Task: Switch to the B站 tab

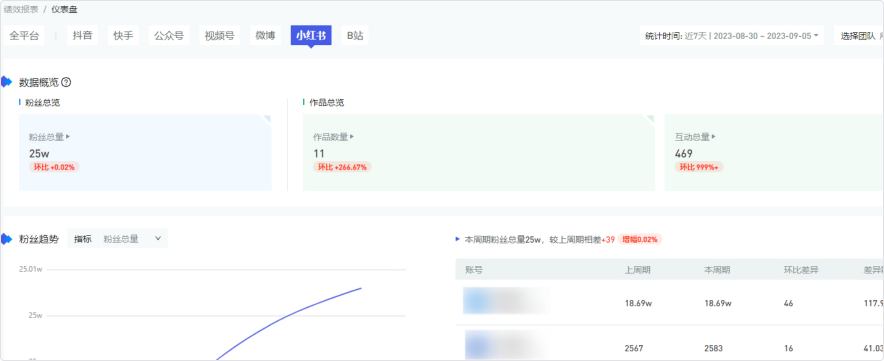Action: coord(355,36)
